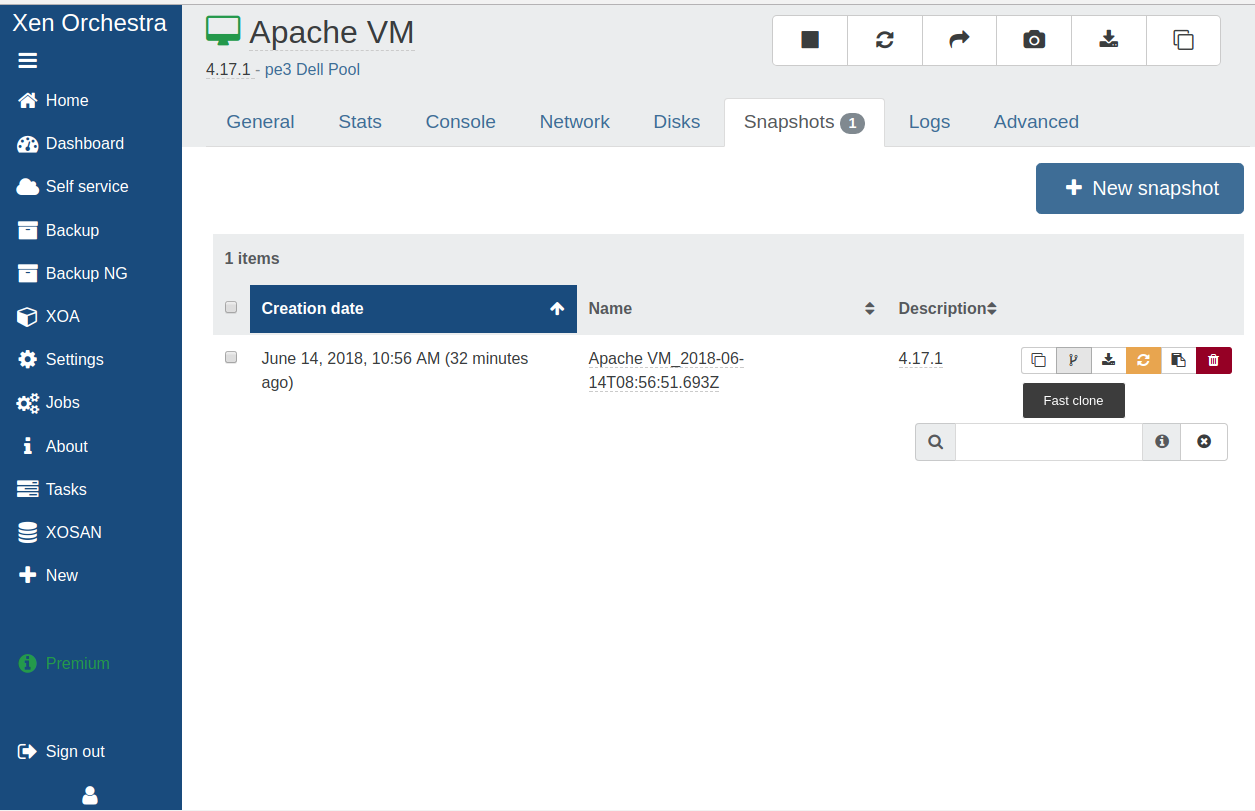1255x811 pixels.
Task: Create a New snapshot
Action: tap(1140, 188)
